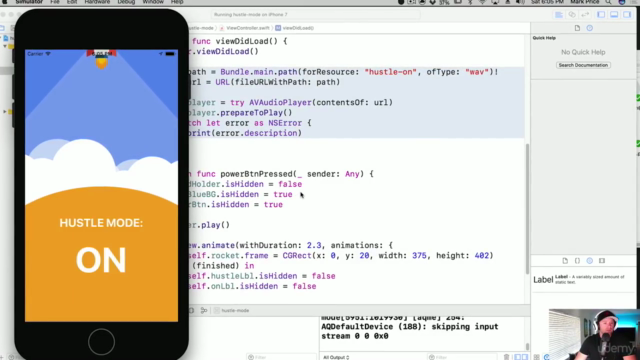Open the Media library icon
The height and width of the screenshot is (360, 640).
coord(602,260)
